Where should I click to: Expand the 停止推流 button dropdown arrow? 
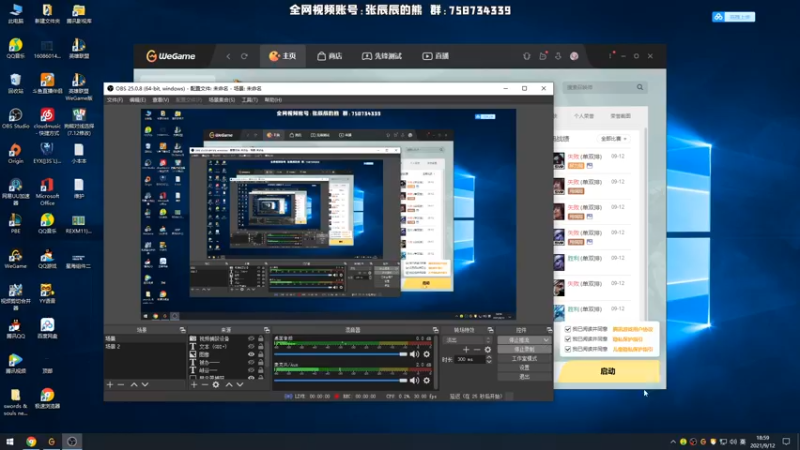(x=546, y=340)
